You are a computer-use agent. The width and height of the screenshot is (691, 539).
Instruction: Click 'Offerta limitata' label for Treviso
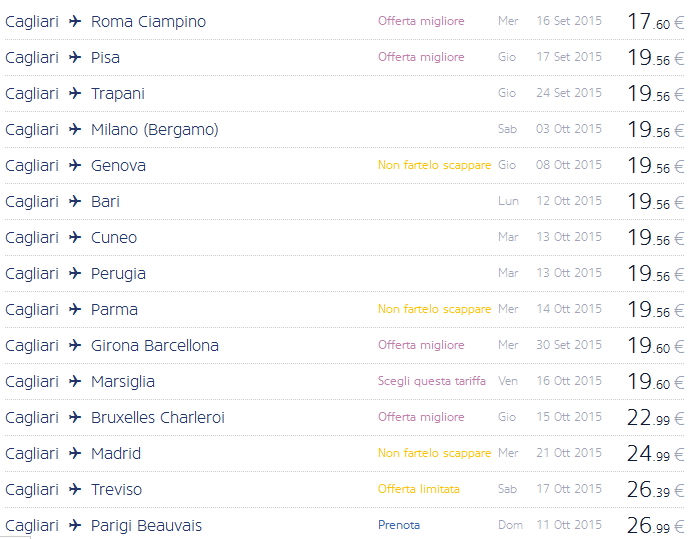[x=419, y=489]
